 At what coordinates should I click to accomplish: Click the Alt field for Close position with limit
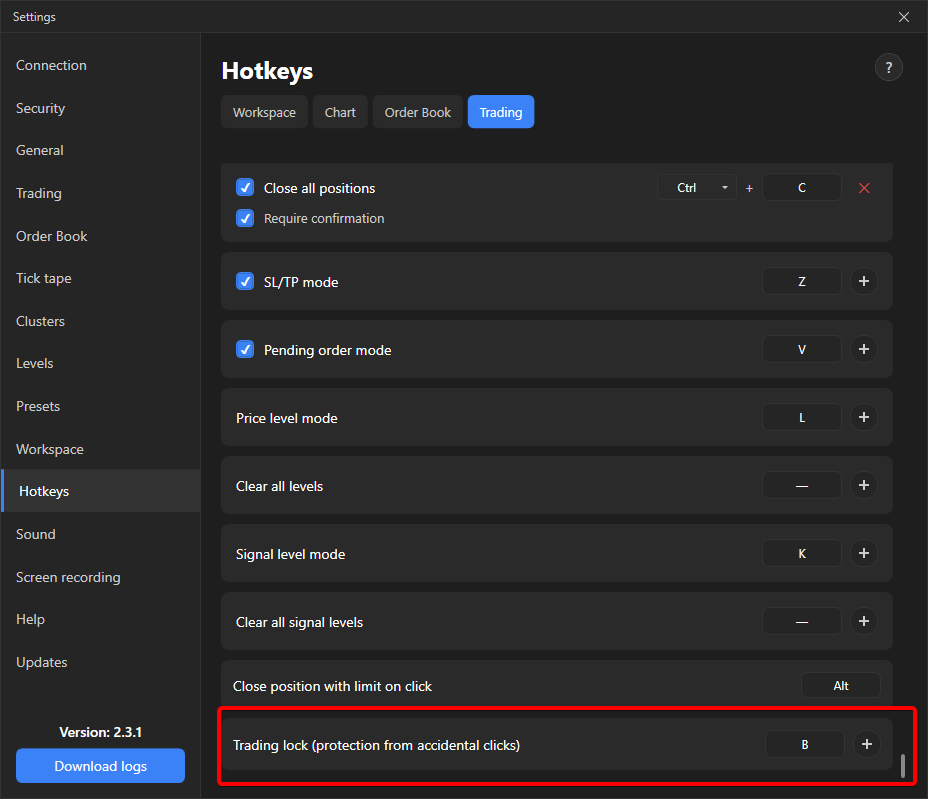pos(841,685)
